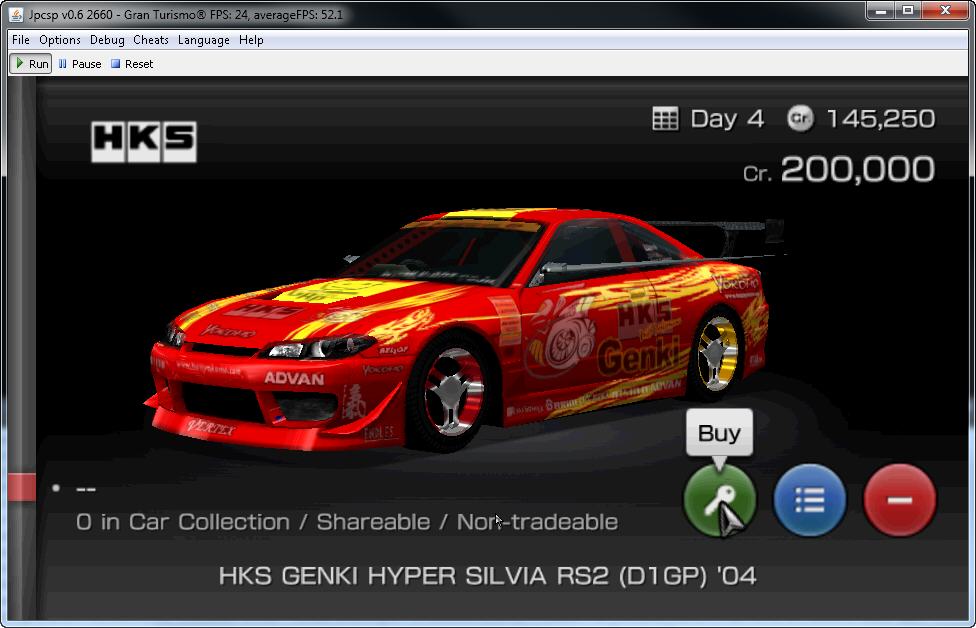Screen dimensions: 976x628
Task: Open the File menu
Action: pos(21,40)
